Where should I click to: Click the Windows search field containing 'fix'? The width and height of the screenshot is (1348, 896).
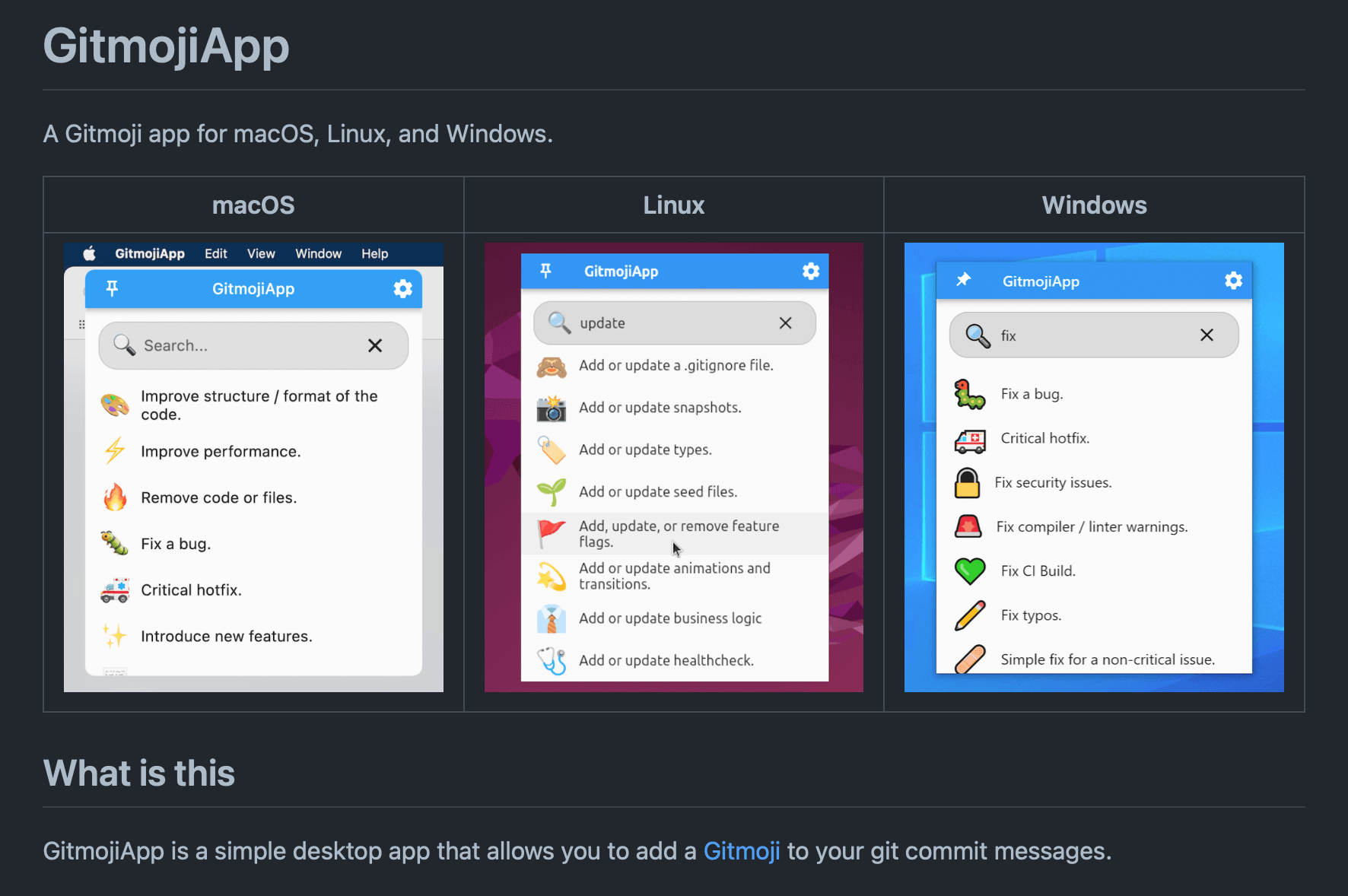(1094, 335)
